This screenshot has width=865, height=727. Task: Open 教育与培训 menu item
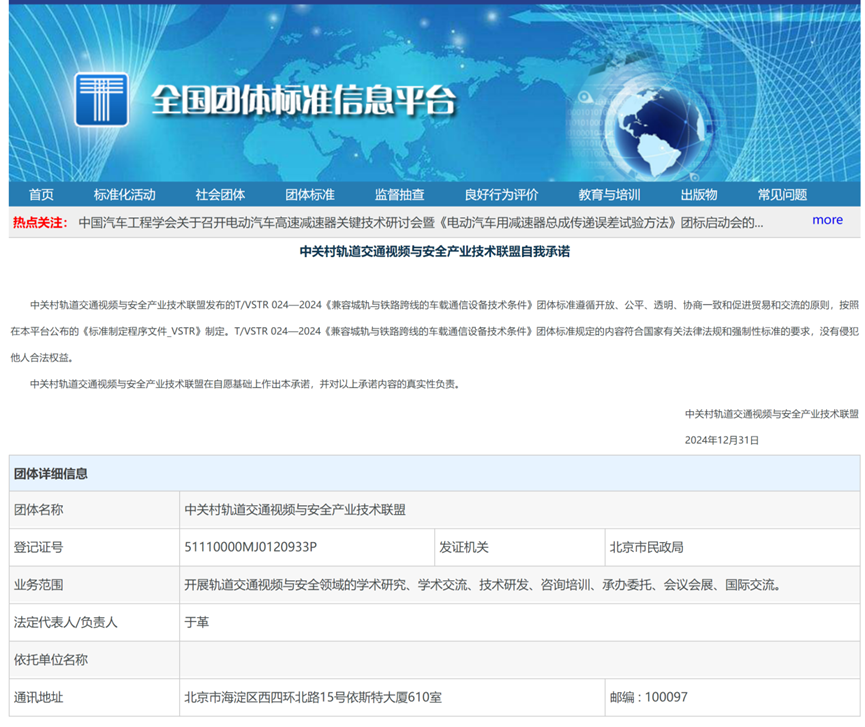(609, 194)
